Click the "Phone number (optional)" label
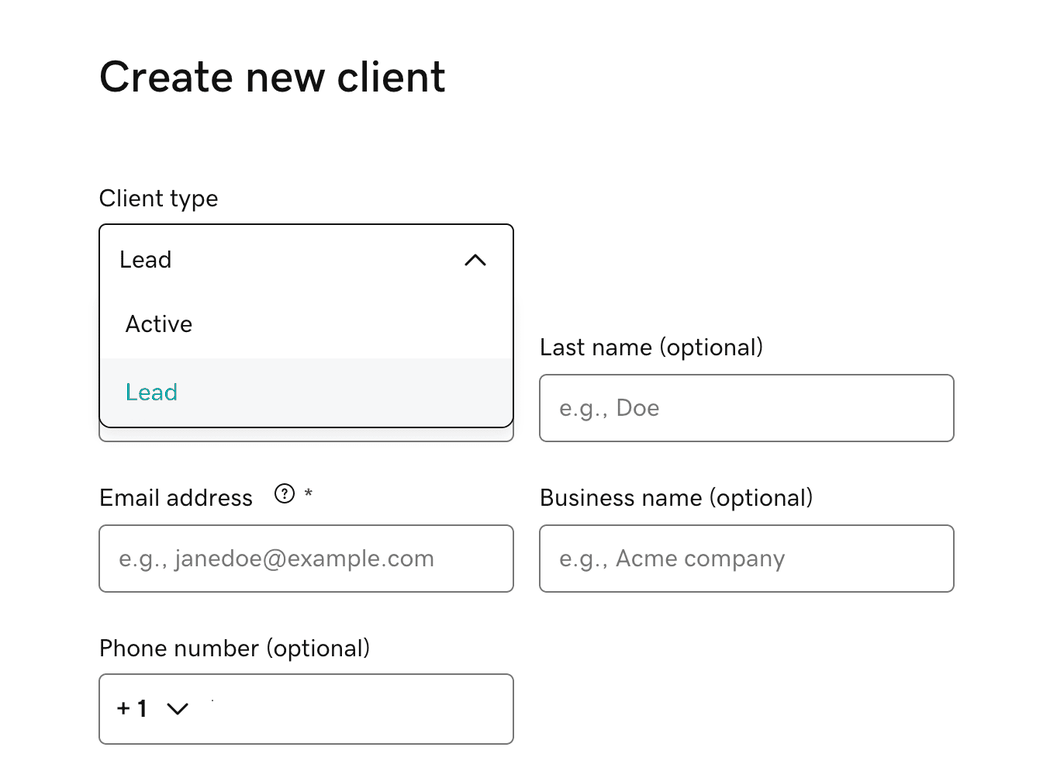Image resolution: width=1050 pixels, height=768 pixels. [235, 648]
